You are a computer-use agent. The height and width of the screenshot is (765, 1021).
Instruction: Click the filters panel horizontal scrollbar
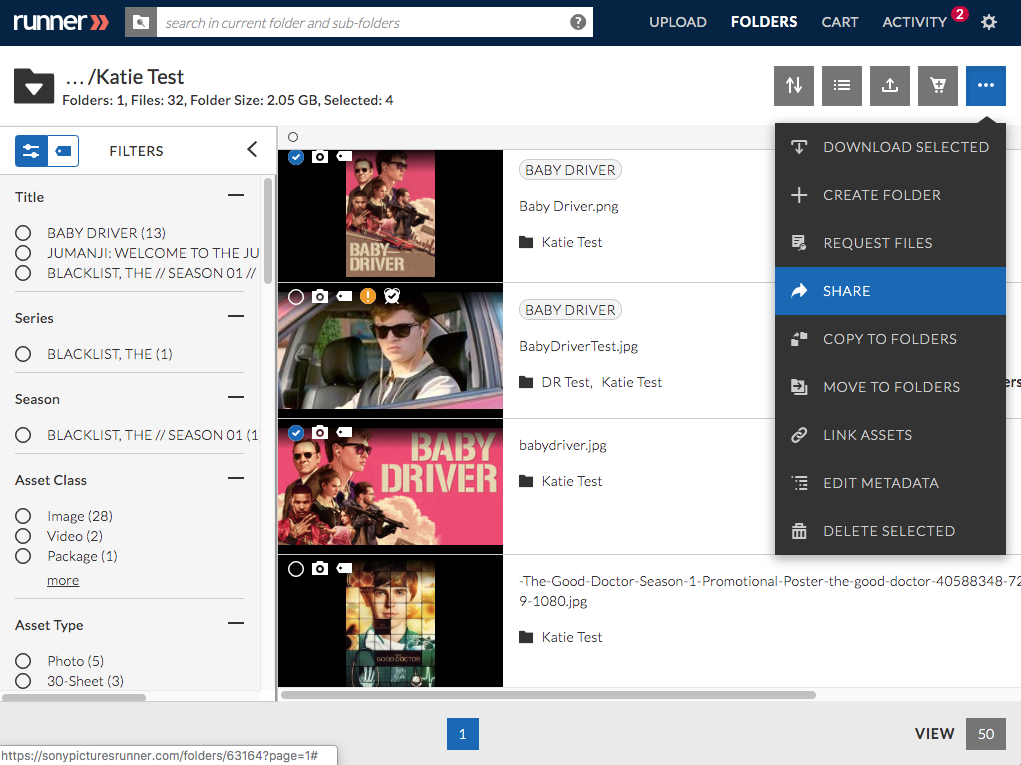coord(74,697)
